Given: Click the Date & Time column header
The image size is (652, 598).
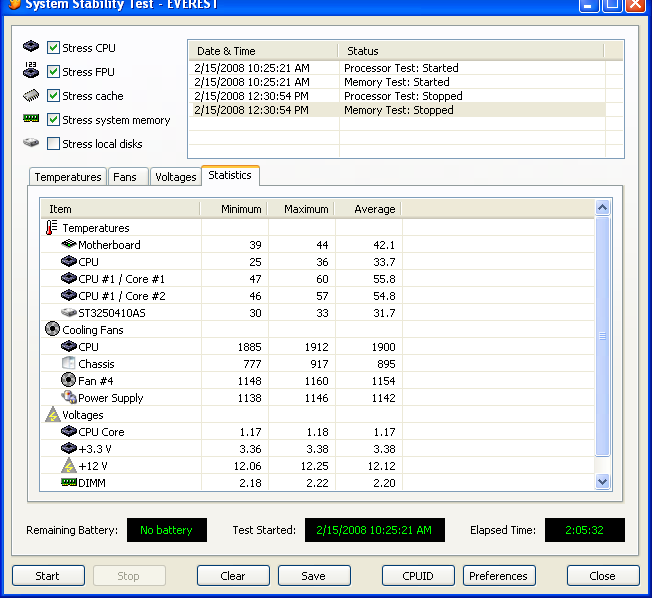Looking at the screenshot, I should pos(264,51).
